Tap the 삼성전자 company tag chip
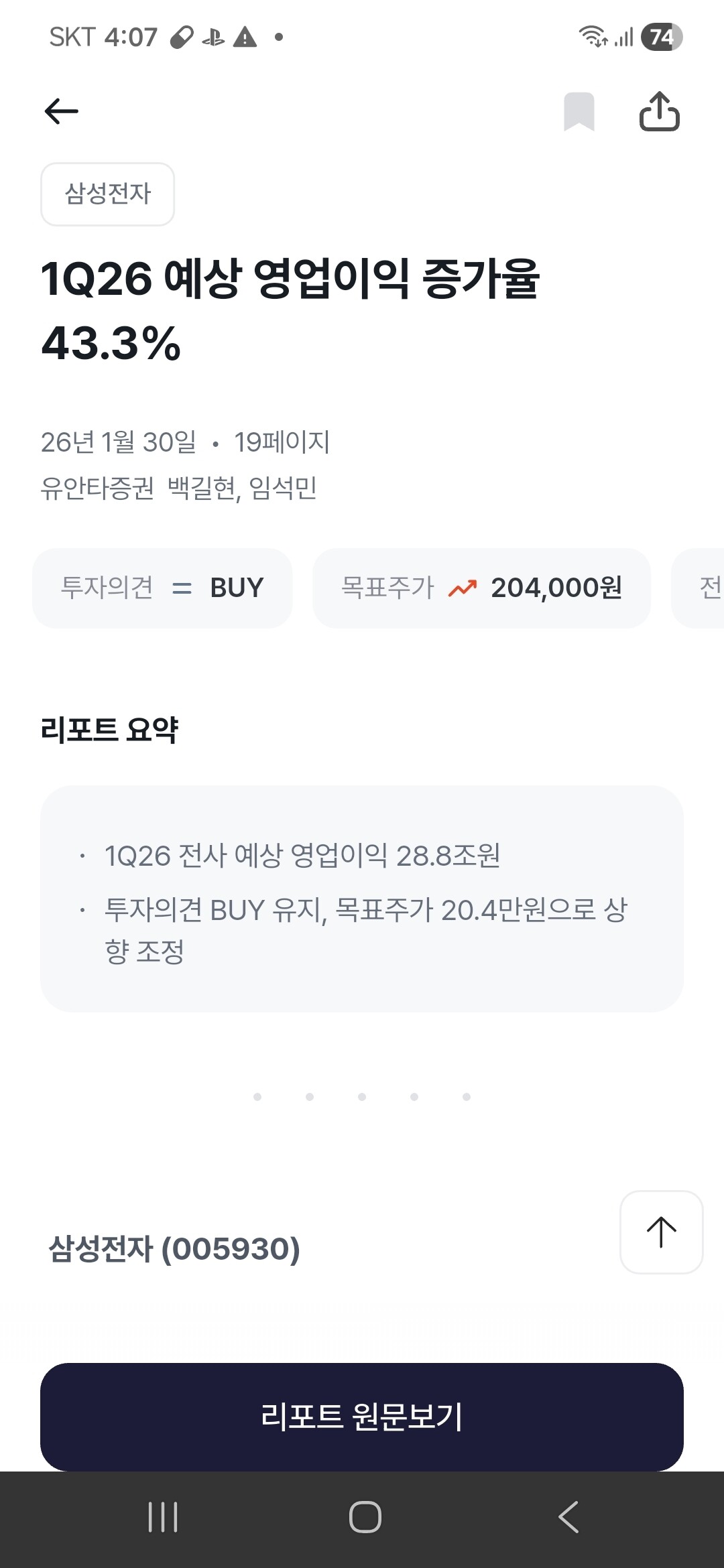The height and width of the screenshot is (1568, 724). point(107,194)
